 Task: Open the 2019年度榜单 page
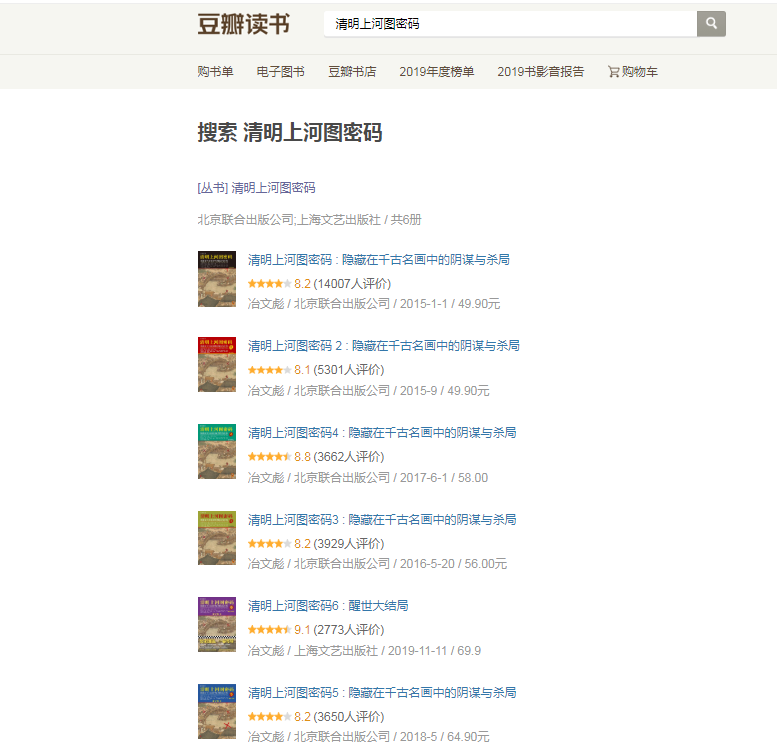point(437,72)
